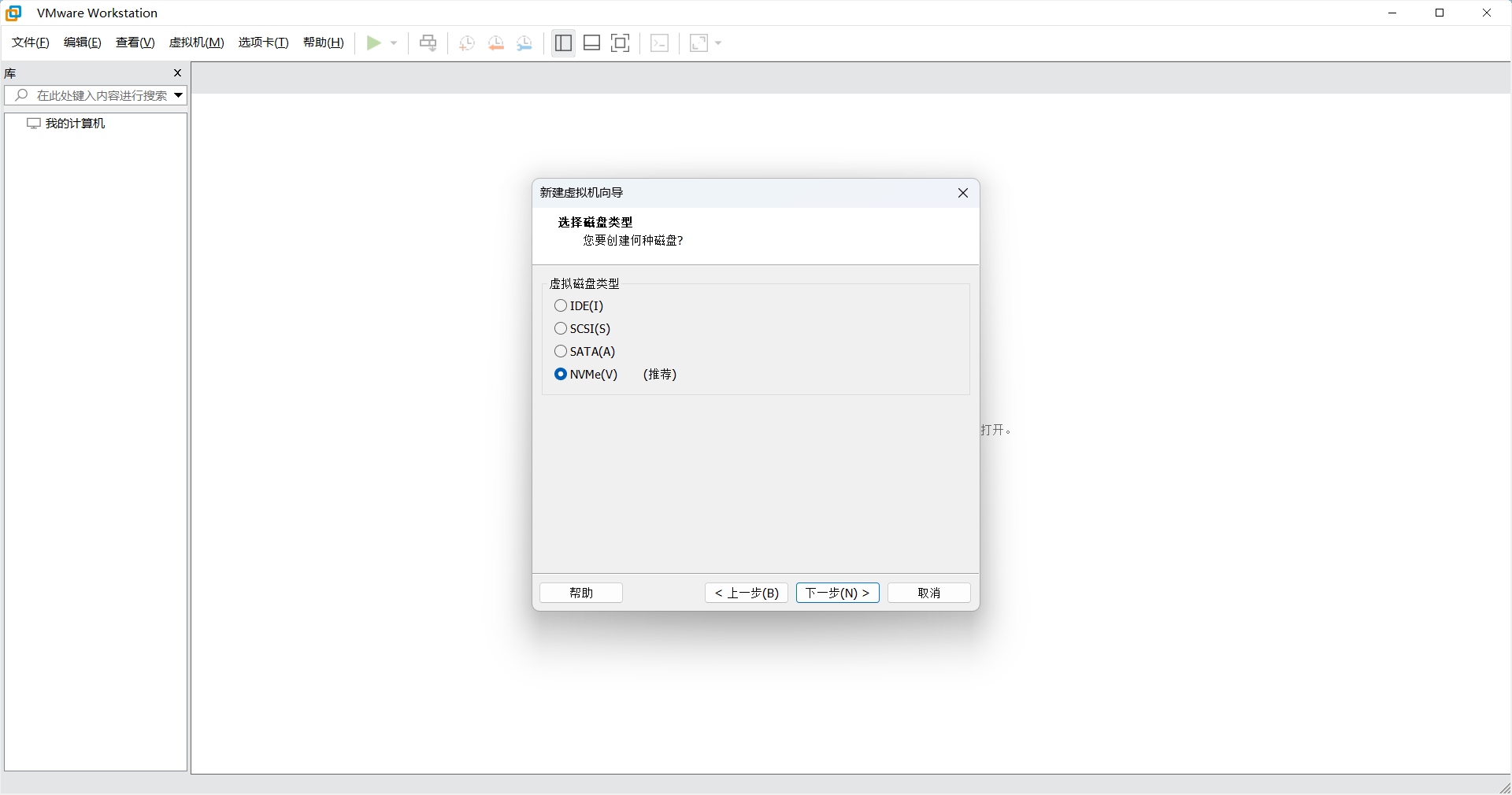Select the SCSI(S) disk type radio
This screenshot has width=1512, height=795.
(x=561, y=328)
